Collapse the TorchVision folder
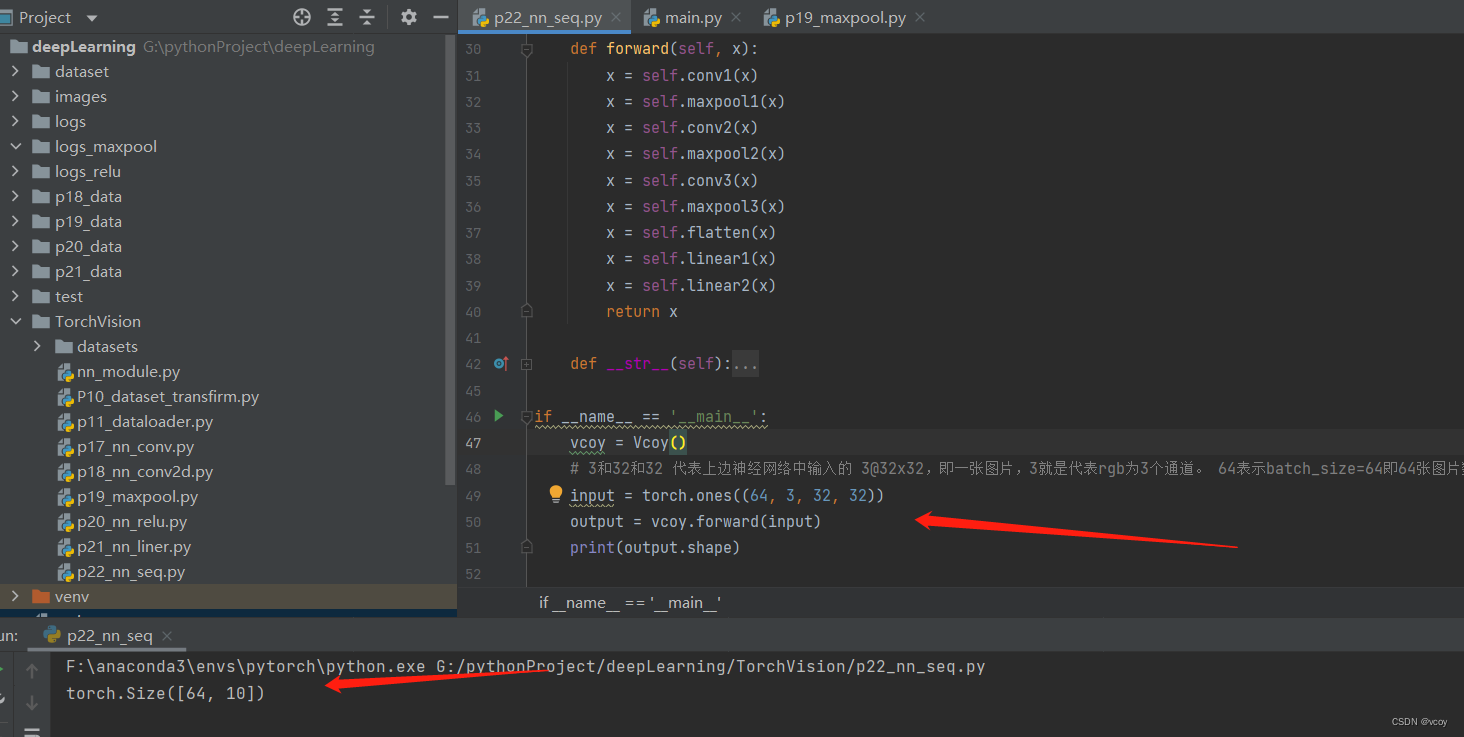1464x737 pixels. point(15,321)
